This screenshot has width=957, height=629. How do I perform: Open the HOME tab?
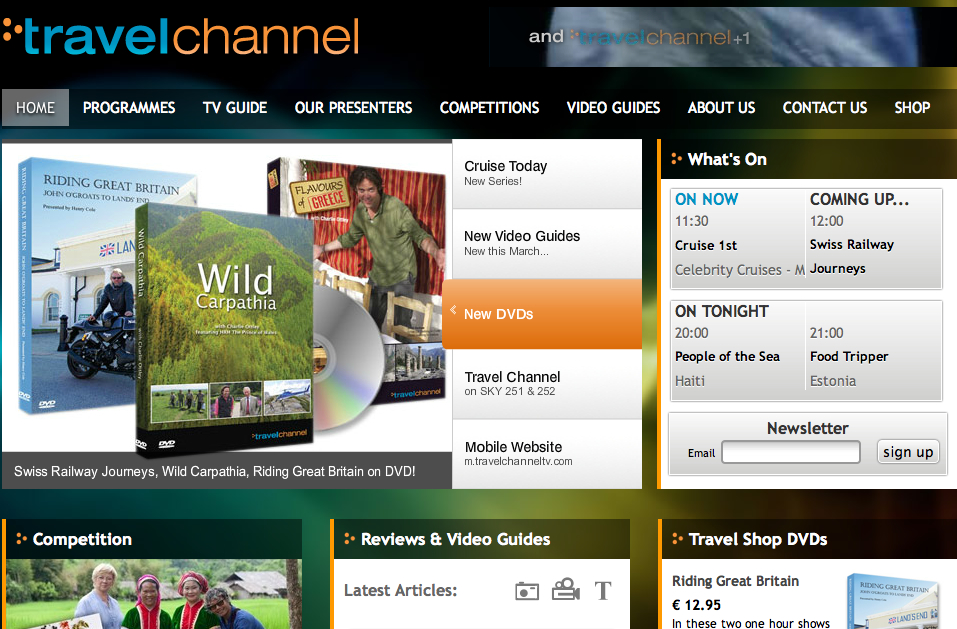[x=35, y=107]
